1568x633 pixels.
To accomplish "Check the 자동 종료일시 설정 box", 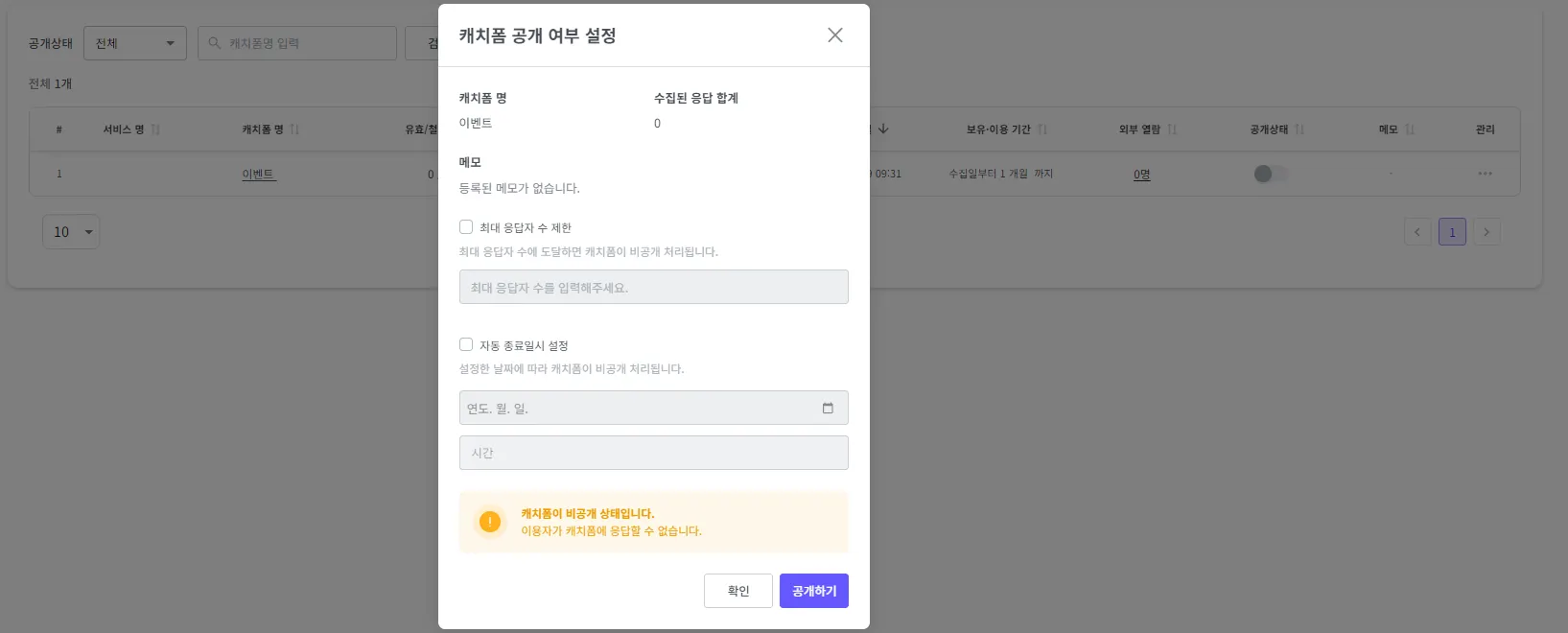I will click(466, 344).
